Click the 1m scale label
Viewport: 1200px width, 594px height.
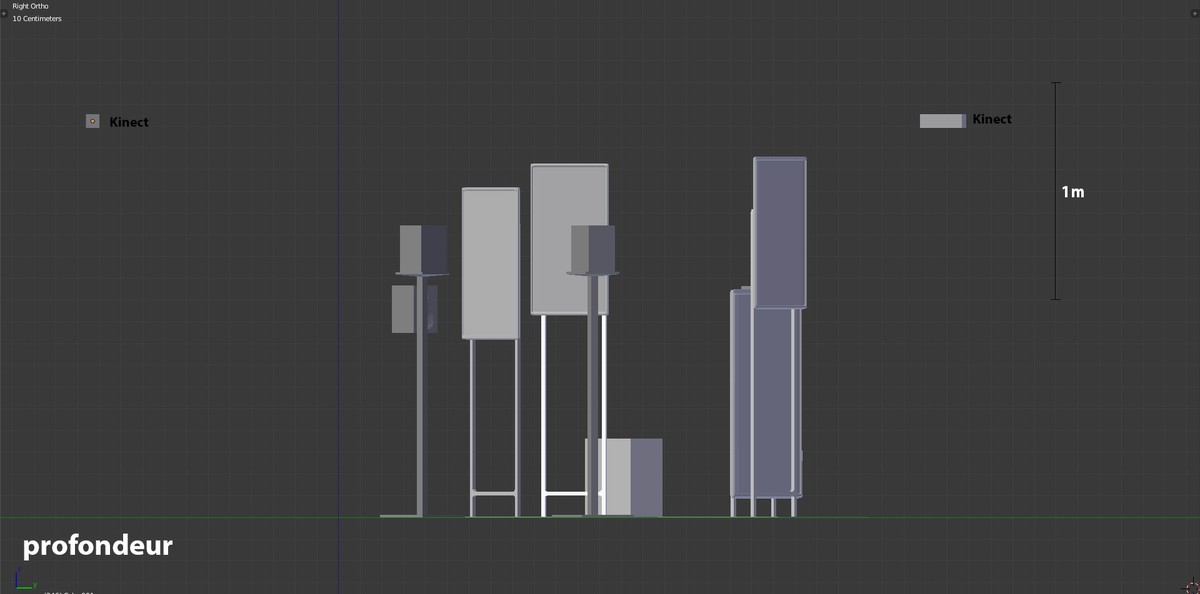coord(1072,192)
